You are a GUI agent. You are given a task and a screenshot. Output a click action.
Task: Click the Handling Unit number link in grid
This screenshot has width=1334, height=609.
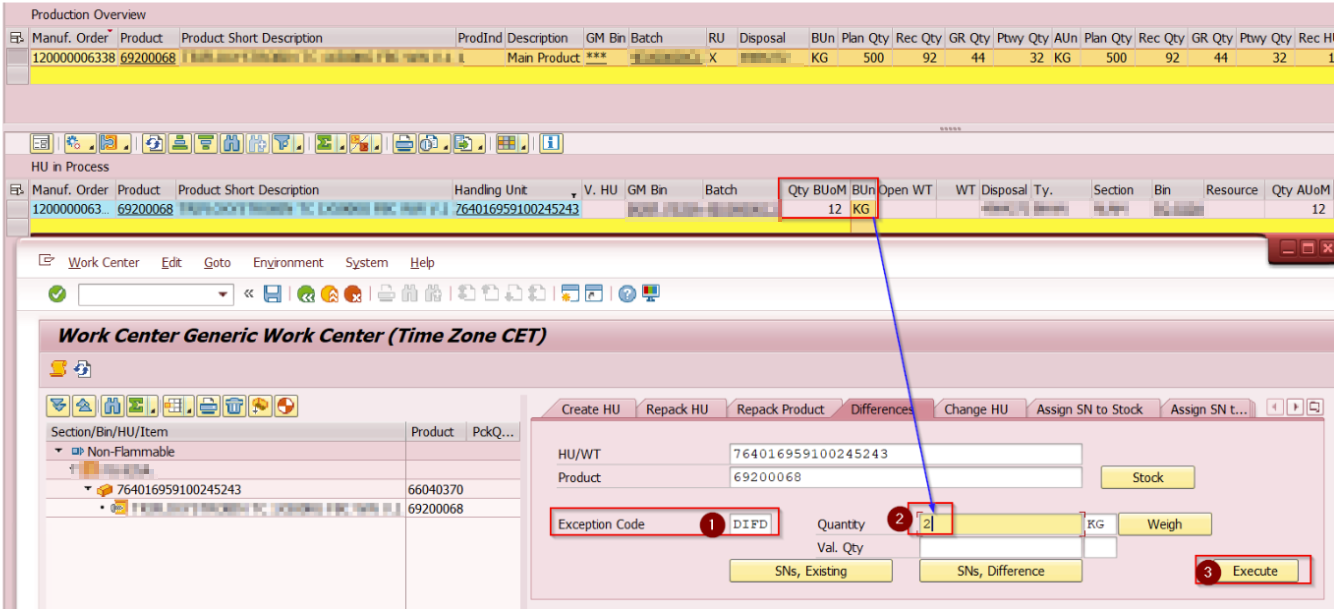[x=516, y=209]
